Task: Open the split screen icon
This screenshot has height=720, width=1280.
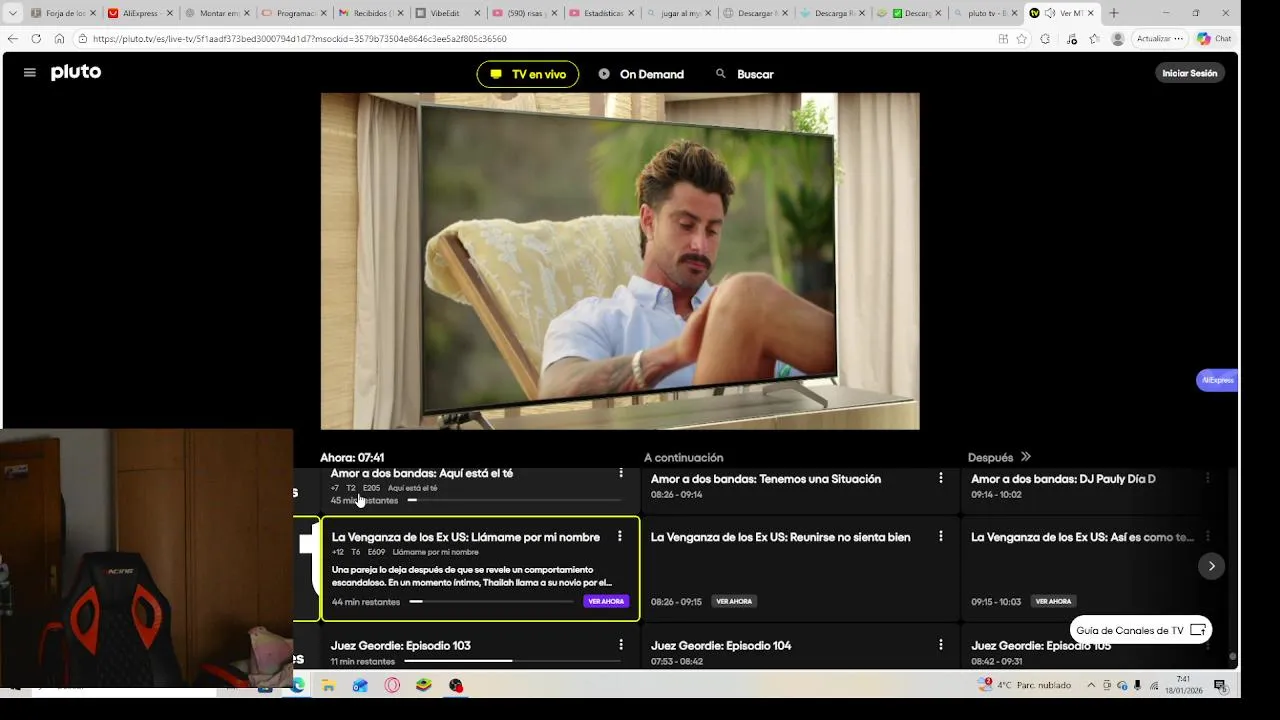Action: (x=1003, y=39)
